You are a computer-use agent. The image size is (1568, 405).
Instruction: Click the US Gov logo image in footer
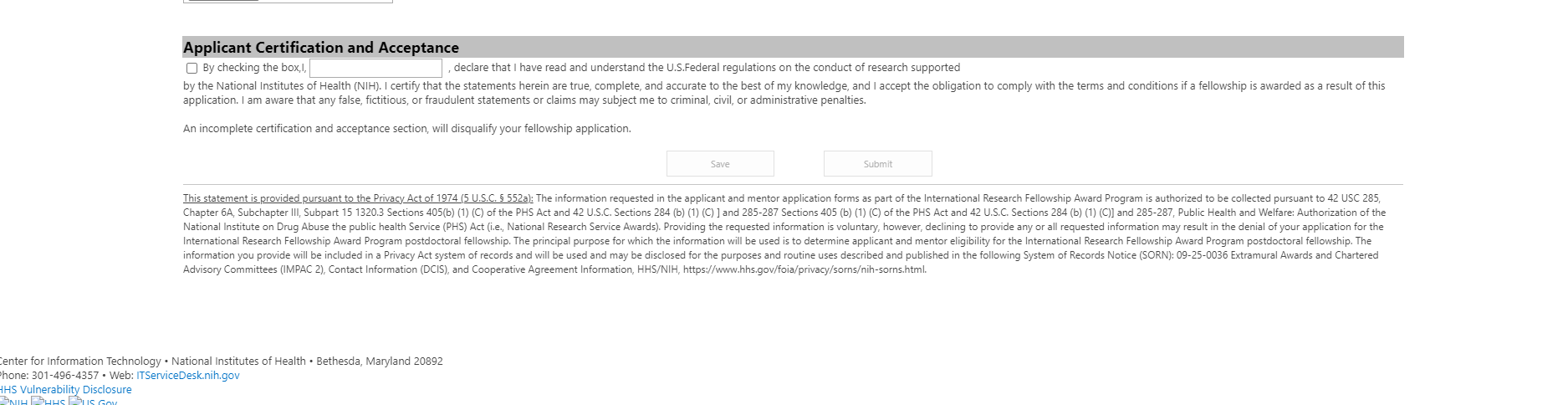tap(93, 402)
